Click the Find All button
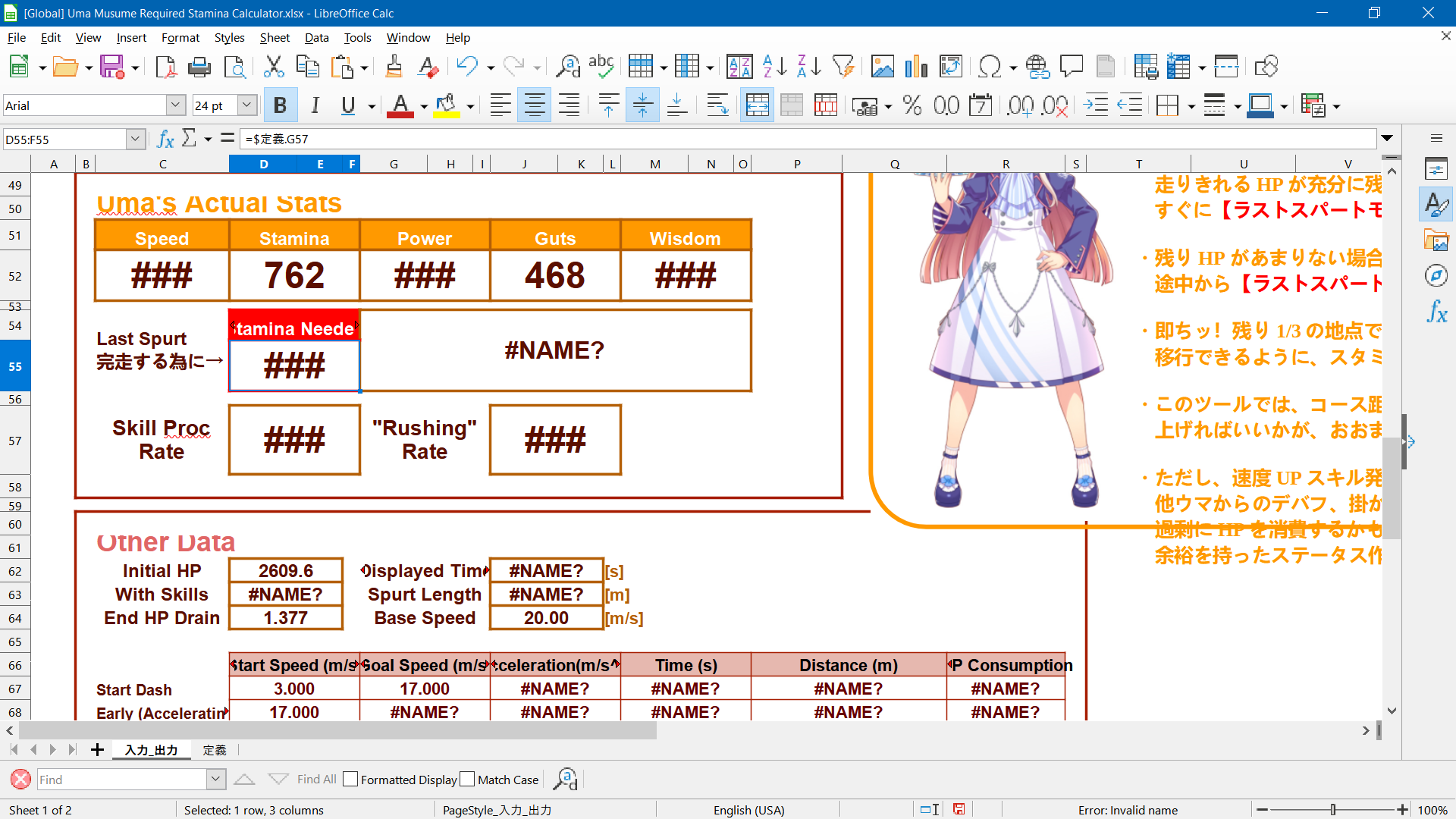 point(316,779)
